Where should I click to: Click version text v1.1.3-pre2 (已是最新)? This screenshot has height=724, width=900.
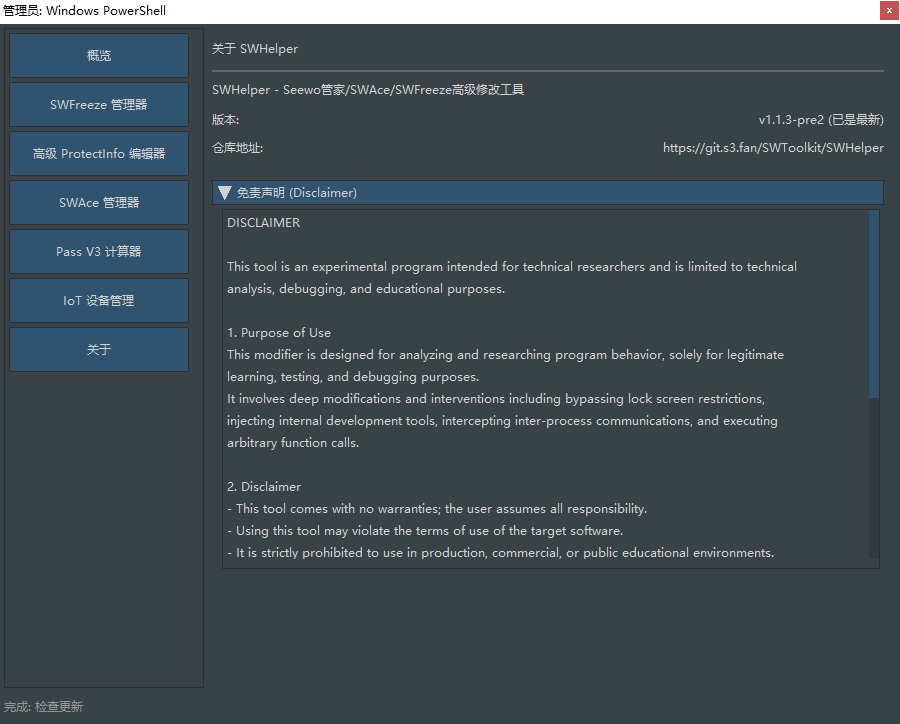point(821,119)
